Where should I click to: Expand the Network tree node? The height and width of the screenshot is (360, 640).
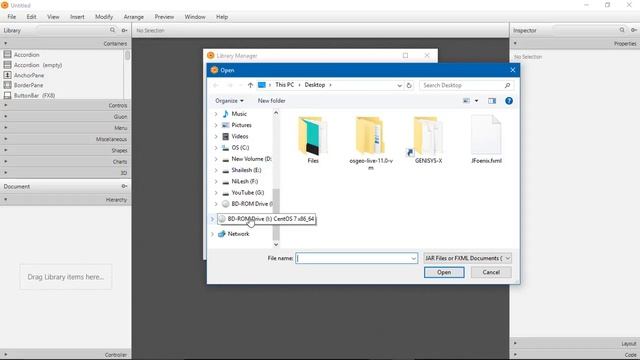(212, 234)
